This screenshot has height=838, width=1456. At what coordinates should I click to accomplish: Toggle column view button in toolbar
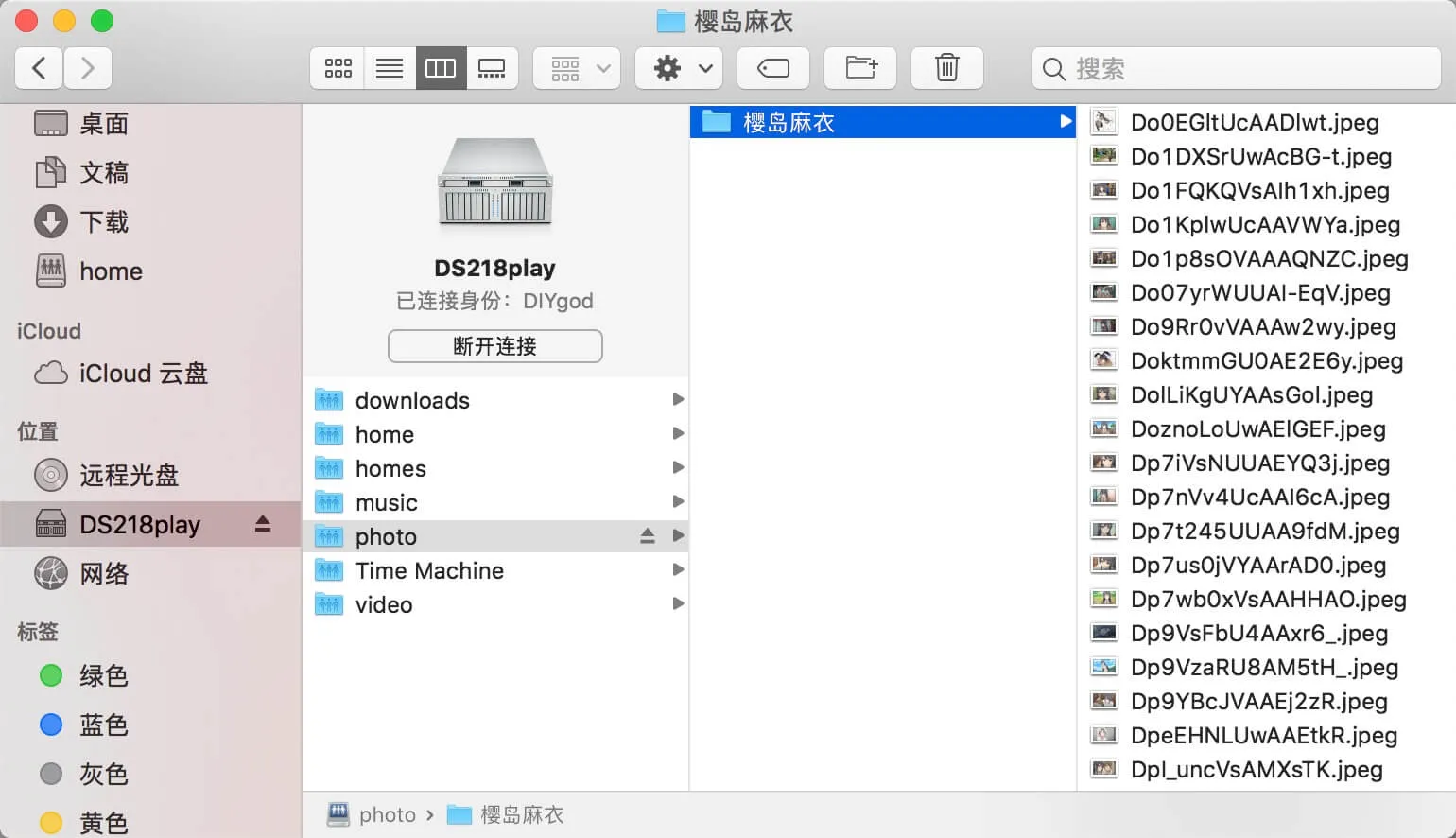441,68
